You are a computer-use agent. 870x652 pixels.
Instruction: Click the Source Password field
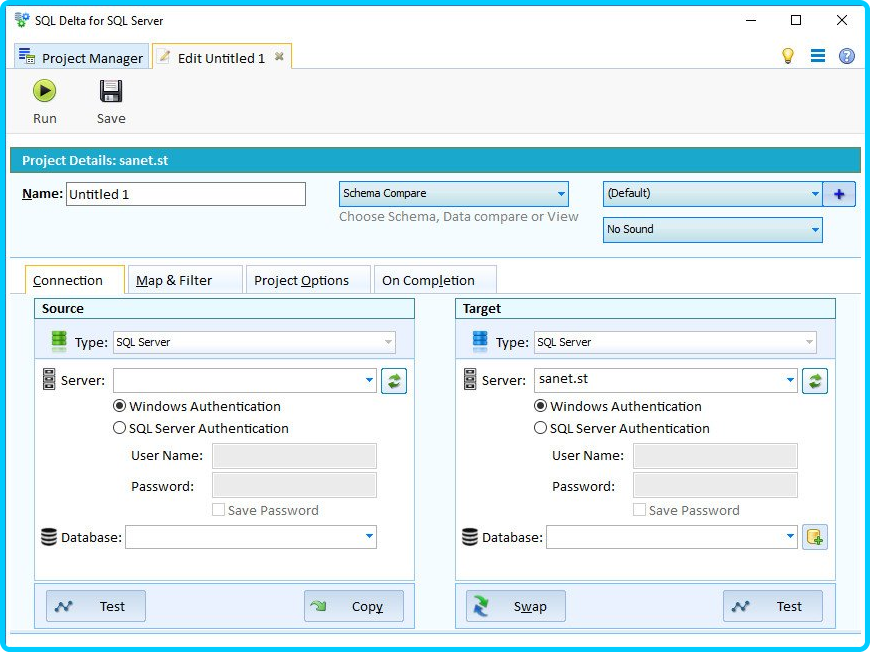tap(294, 486)
